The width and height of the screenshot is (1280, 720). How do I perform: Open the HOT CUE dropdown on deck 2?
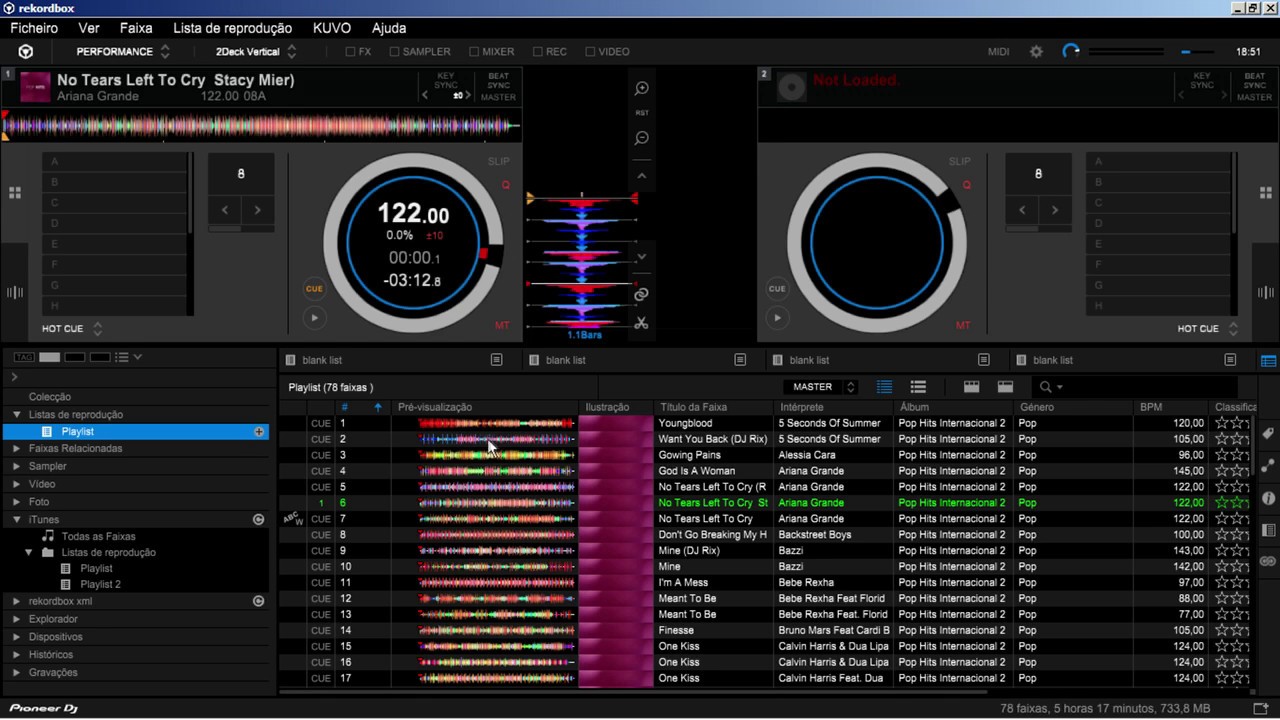[x=1208, y=329]
